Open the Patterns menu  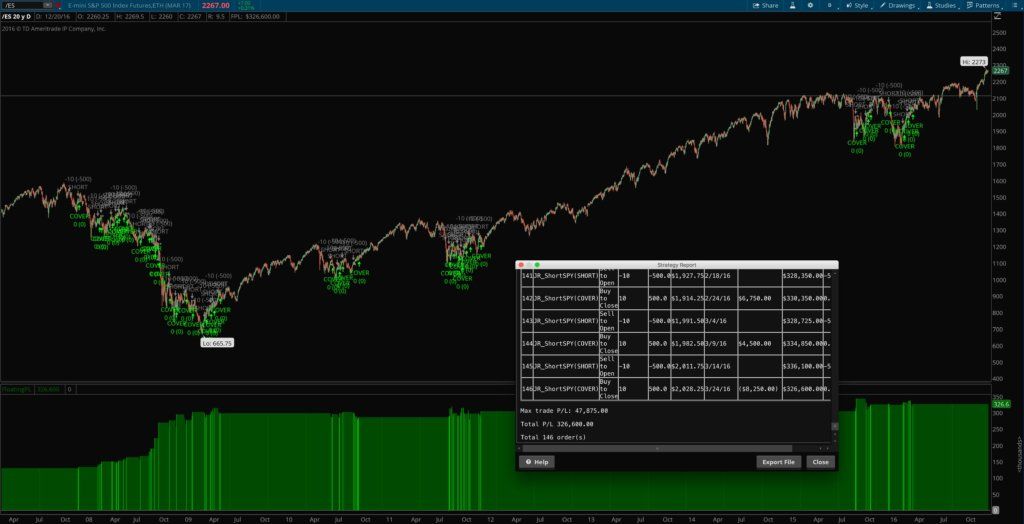click(x=984, y=5)
